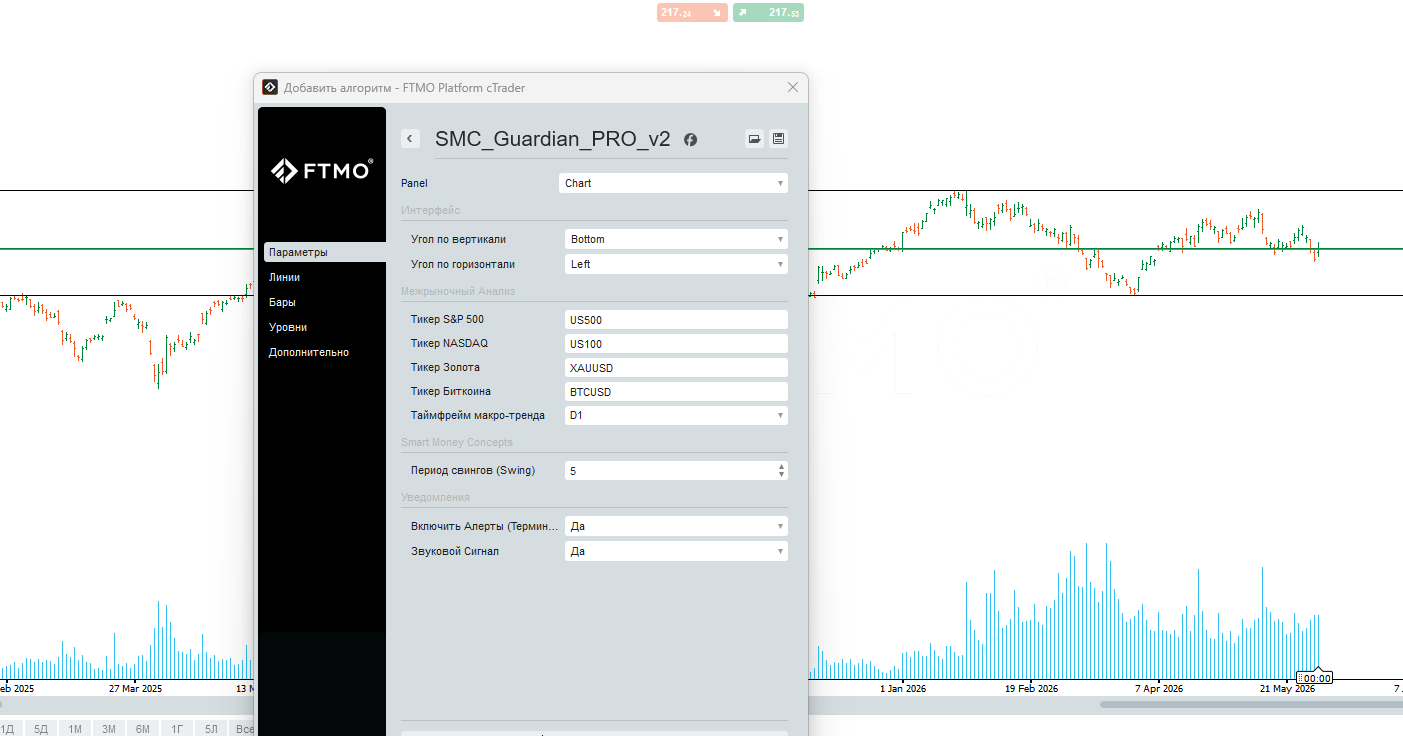Screen dimensions: 1403x736
Task: Open the Звуковой Сигнал dropdown
Action: 676,551
